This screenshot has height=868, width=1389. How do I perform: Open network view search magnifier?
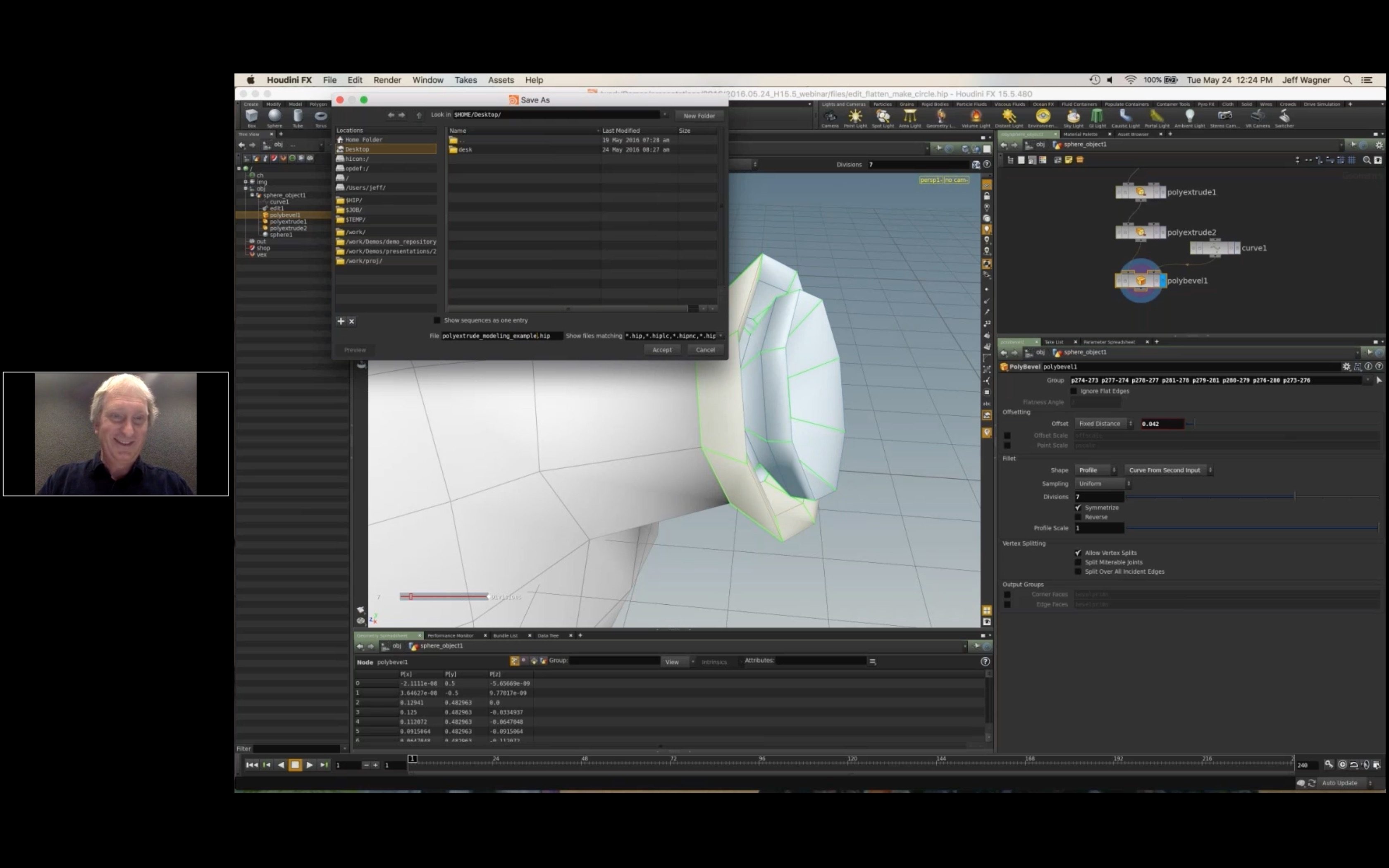coord(1367,160)
